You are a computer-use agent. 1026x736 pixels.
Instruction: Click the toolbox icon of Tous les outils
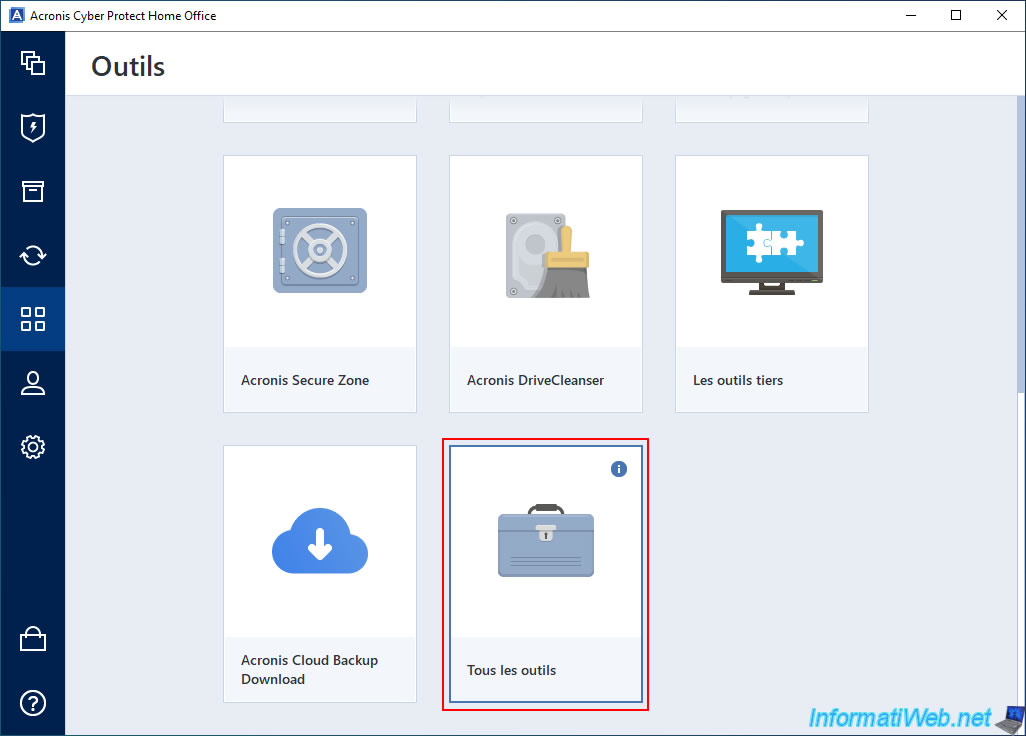click(x=546, y=540)
